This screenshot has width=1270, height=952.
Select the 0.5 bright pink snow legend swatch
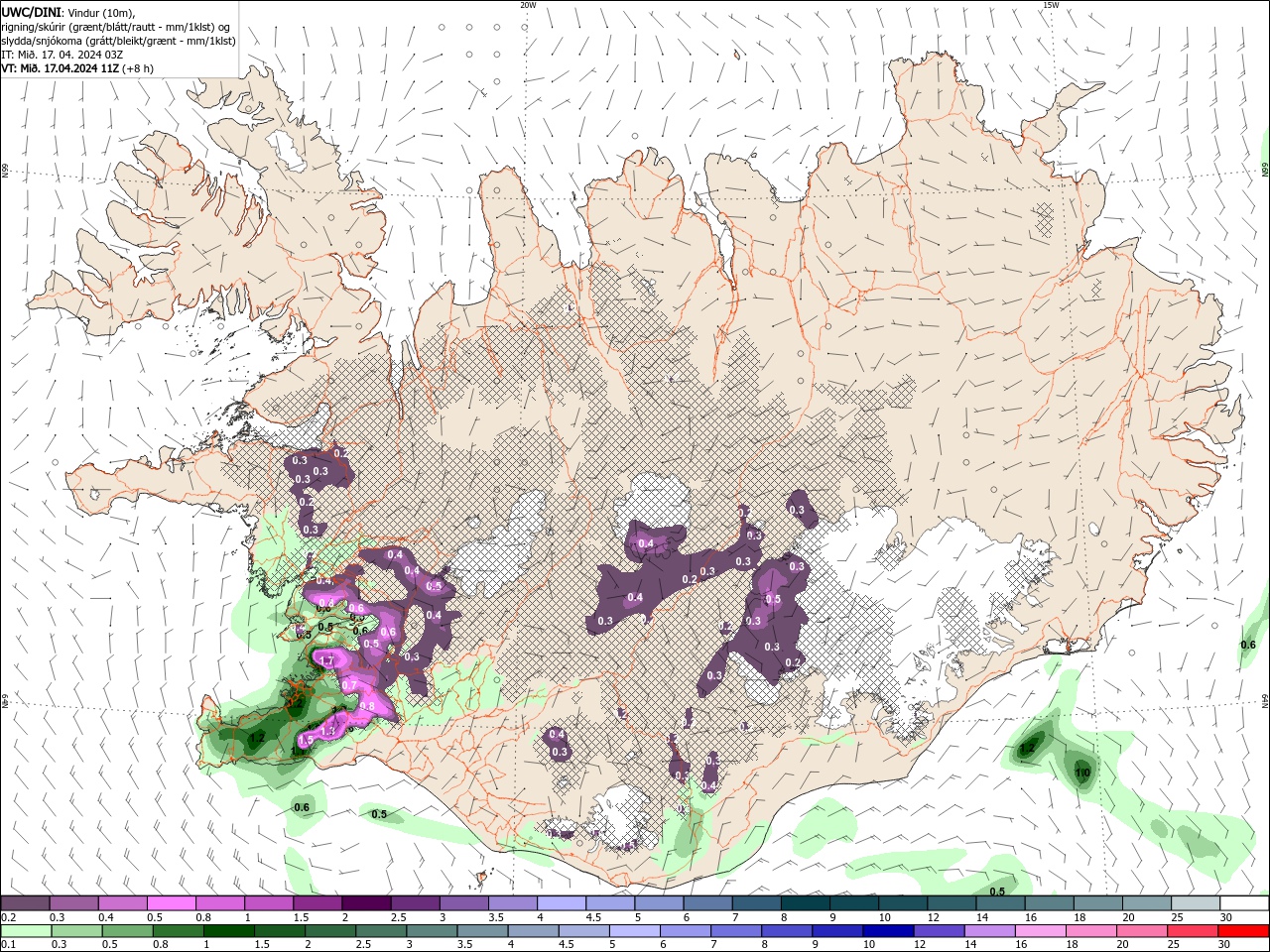coord(171,903)
